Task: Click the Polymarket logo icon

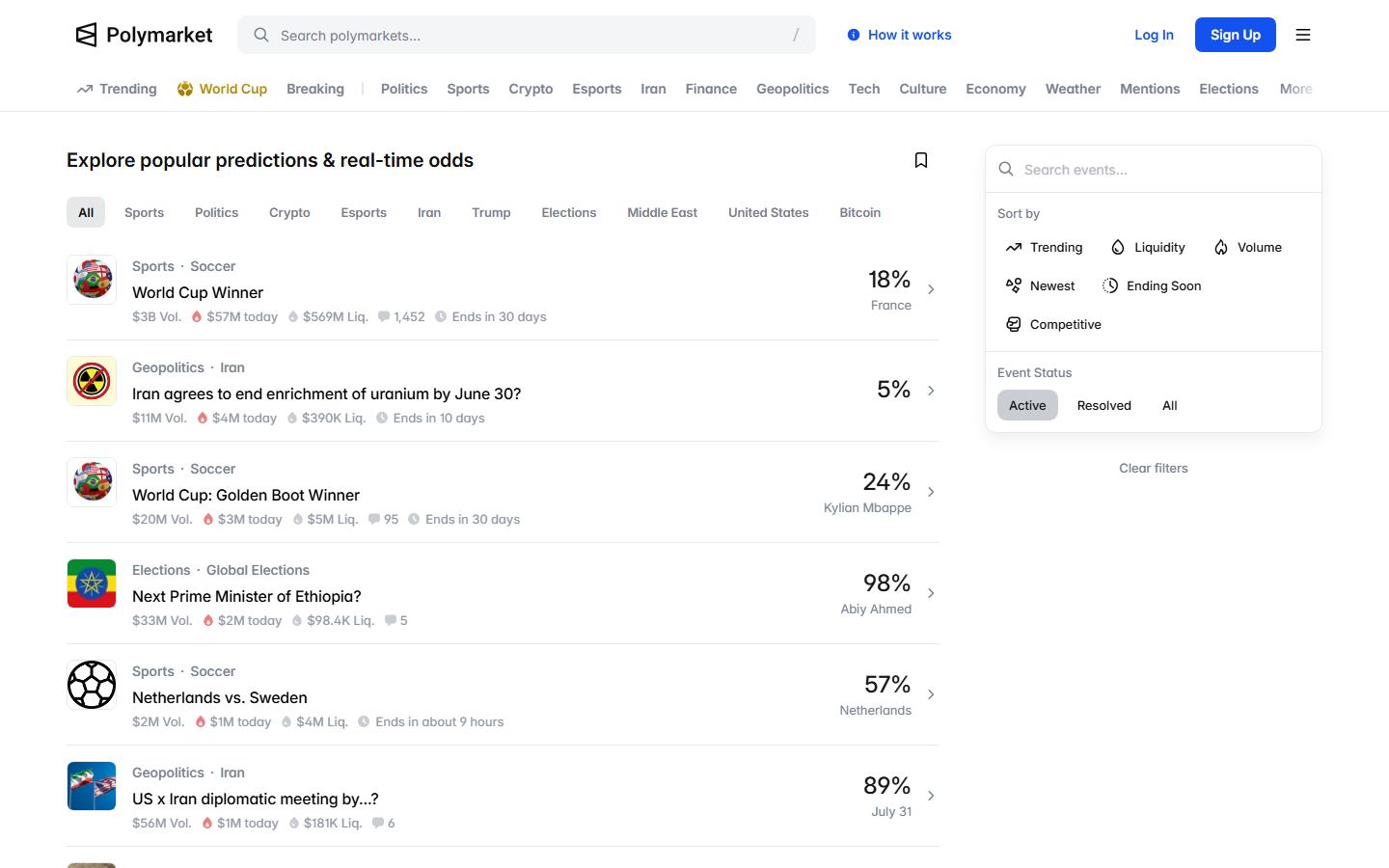Action: pyautogui.click(x=87, y=35)
